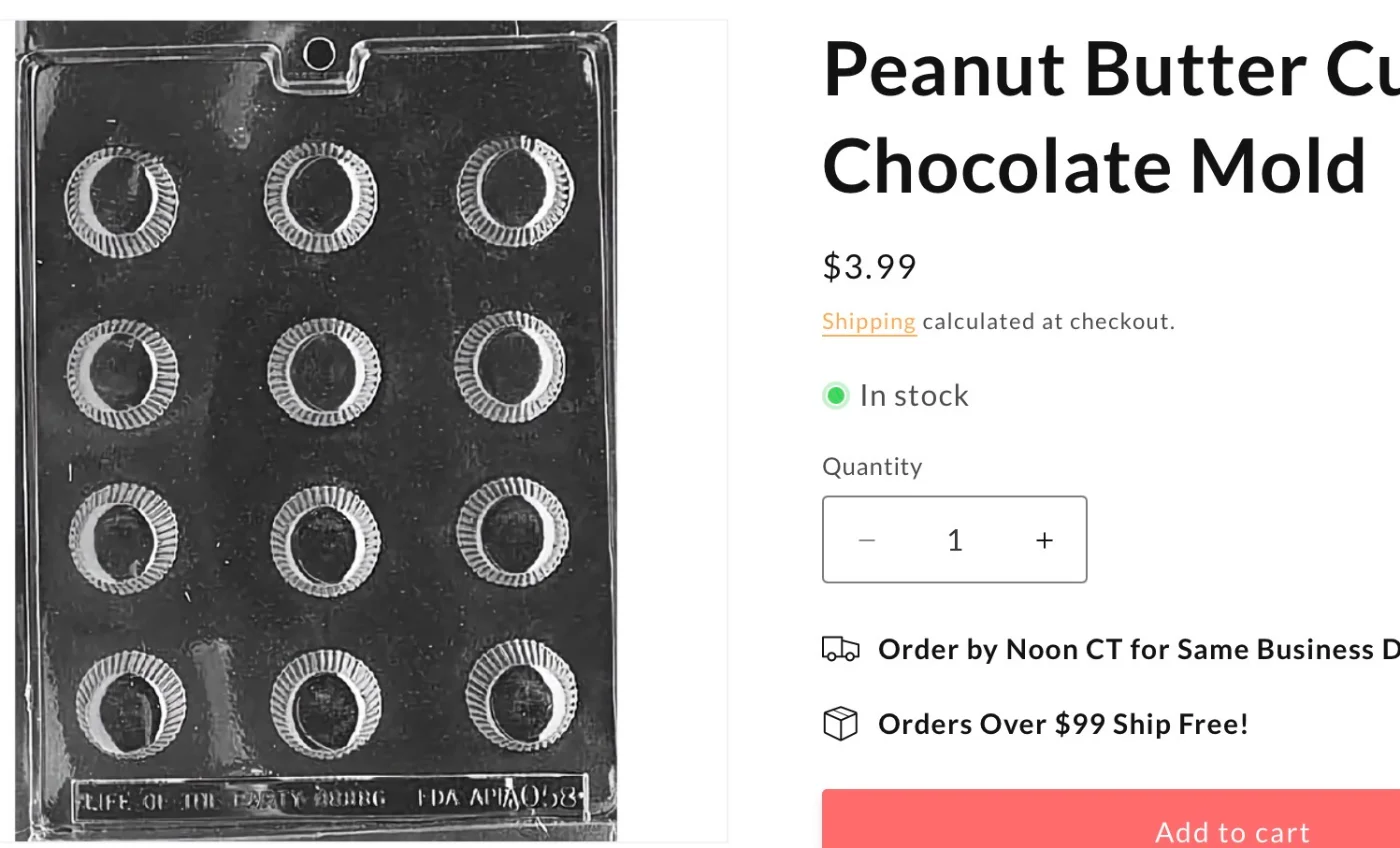This screenshot has height=848, width=1400.
Task: Click the top-center cavity of the mold
Action: point(320,196)
